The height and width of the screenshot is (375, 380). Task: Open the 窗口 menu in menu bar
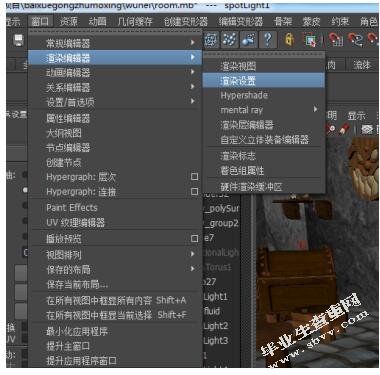40,22
